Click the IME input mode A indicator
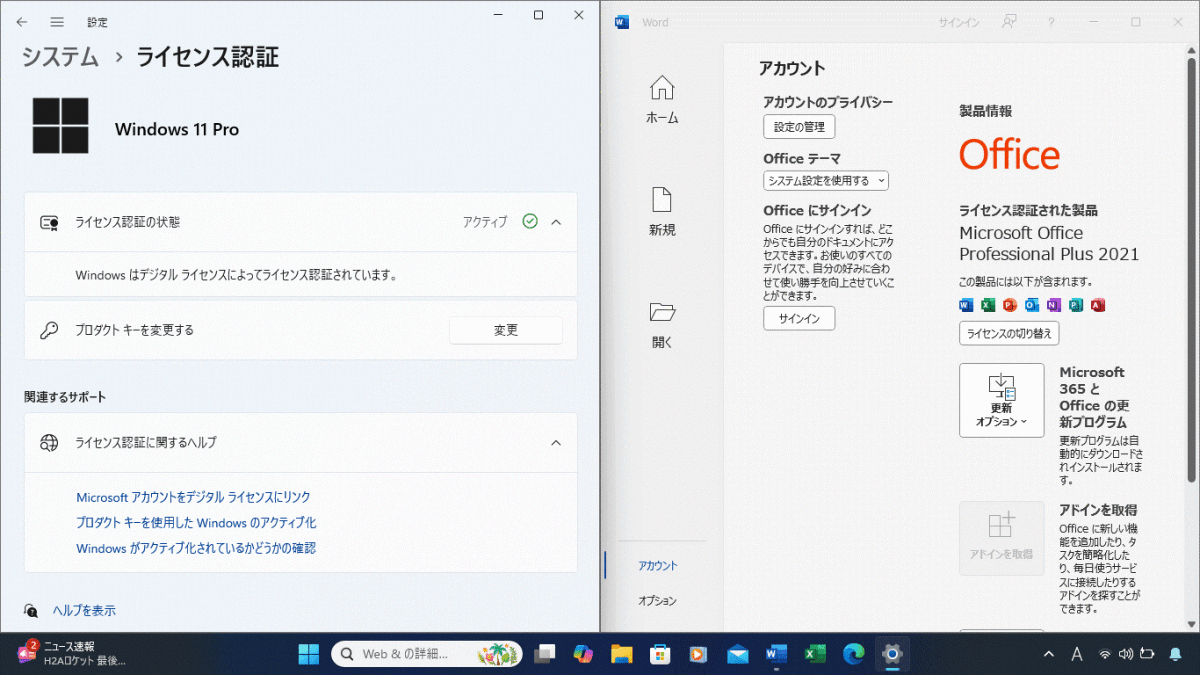The height and width of the screenshot is (675, 1200). (1077, 654)
